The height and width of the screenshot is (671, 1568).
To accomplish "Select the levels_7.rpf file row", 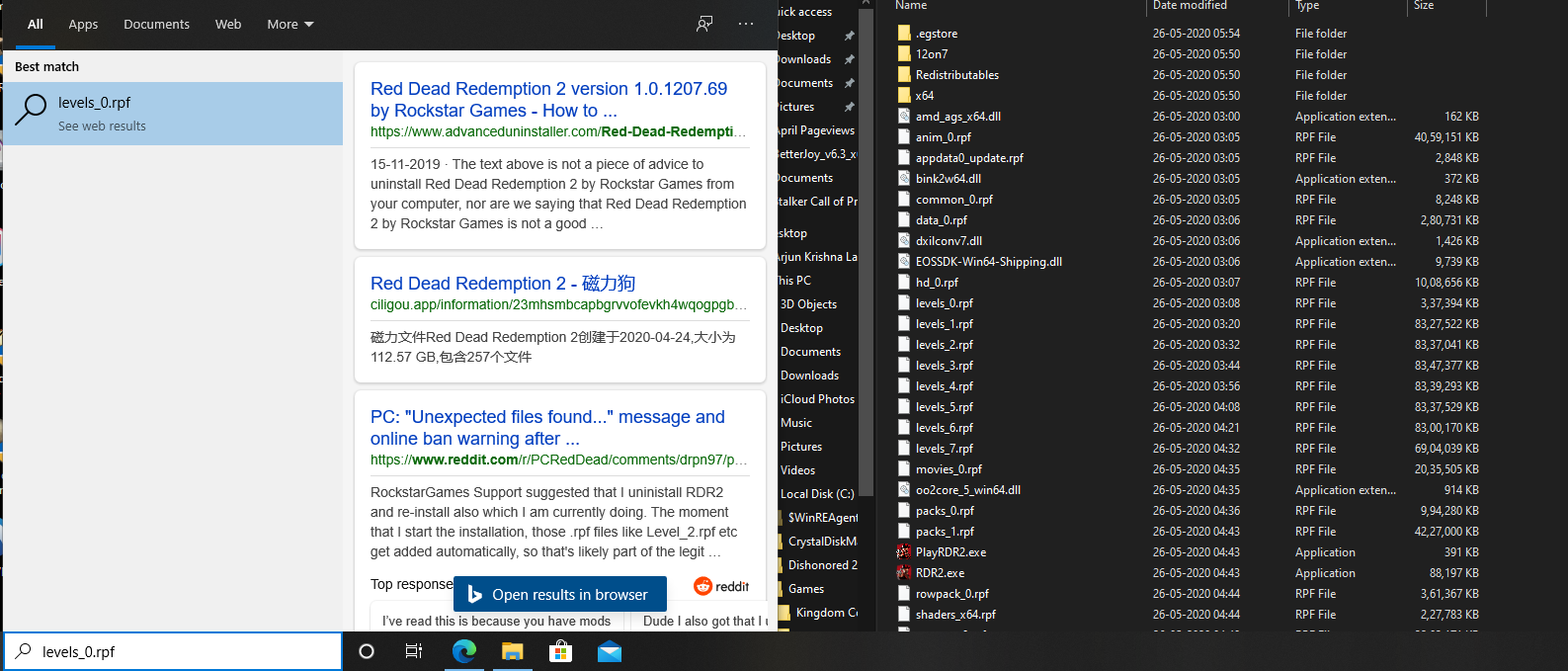I will click(1189, 448).
